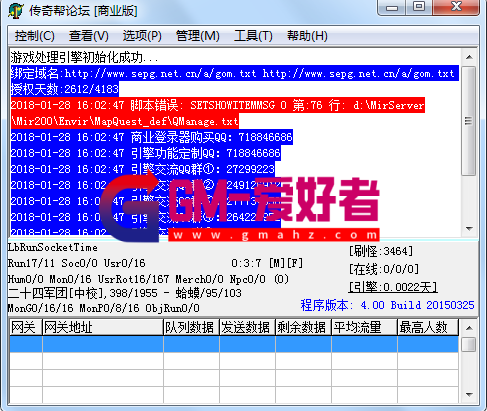Open the 查看(V) menu
This screenshot has height=411, width=487.
tap(89, 36)
